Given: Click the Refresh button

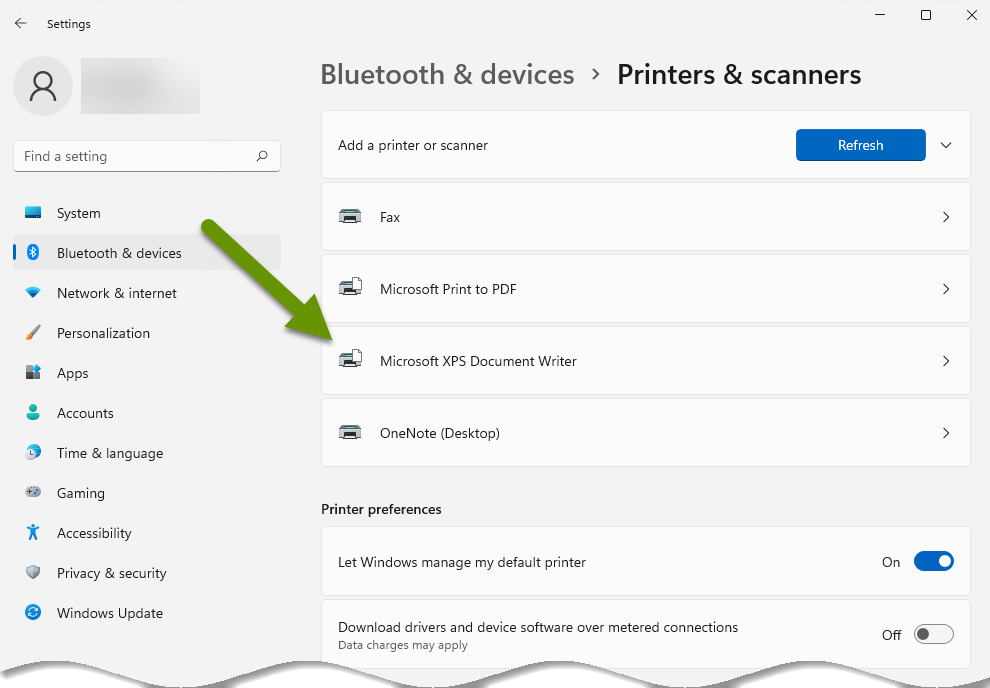Looking at the screenshot, I should tap(861, 145).
